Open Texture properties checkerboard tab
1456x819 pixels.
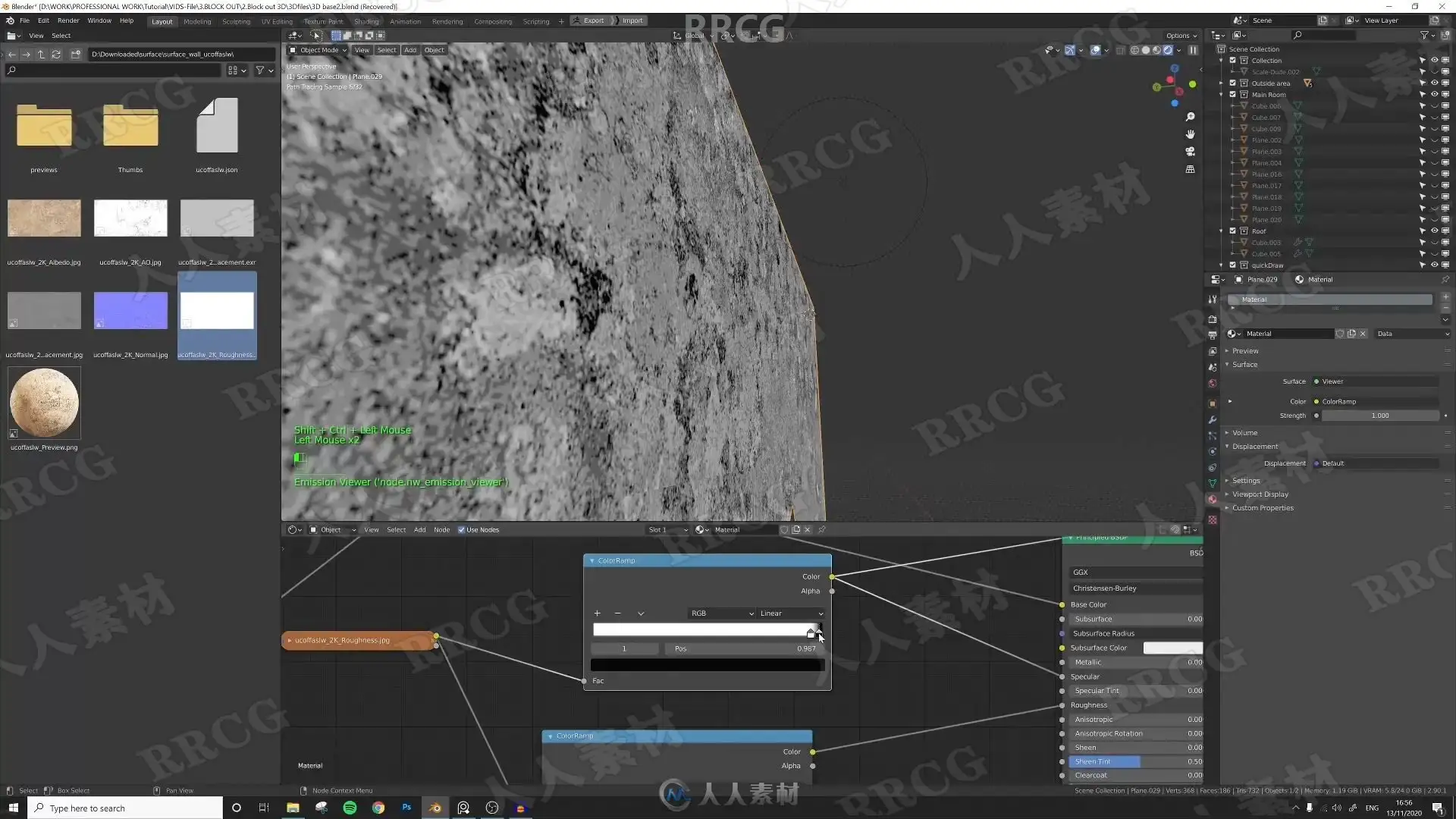click(x=1213, y=520)
